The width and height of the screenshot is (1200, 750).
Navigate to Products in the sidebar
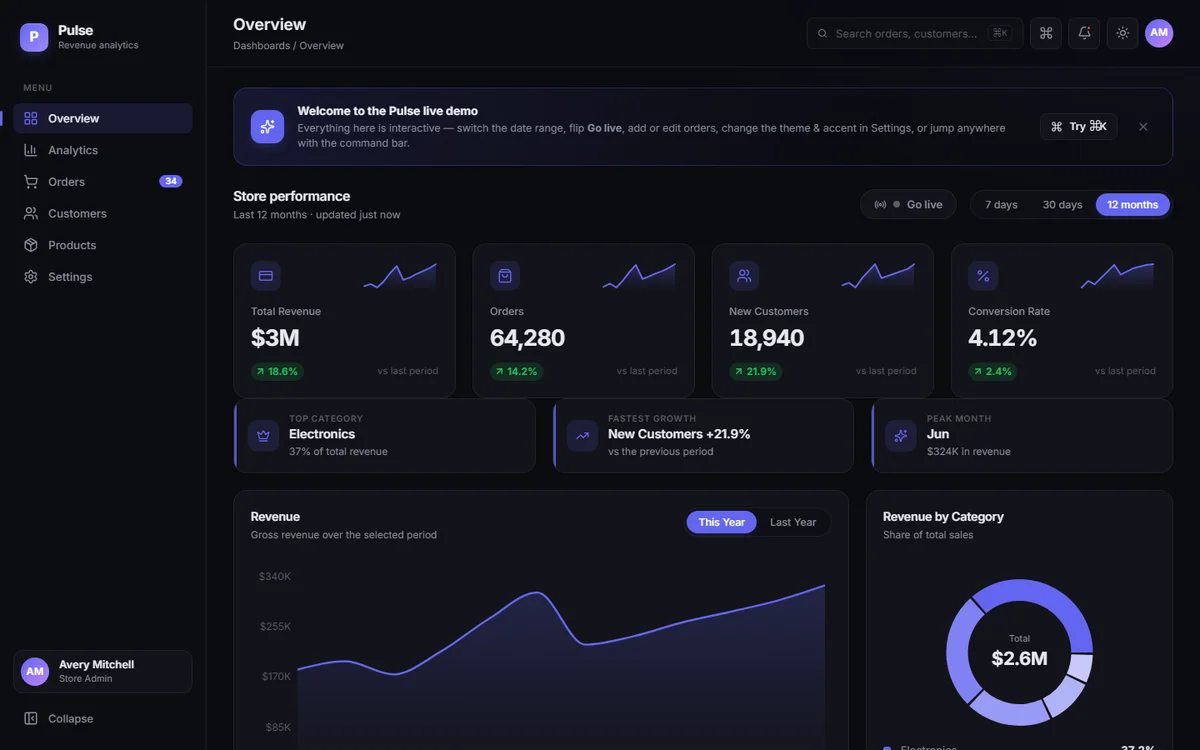(x=103, y=245)
